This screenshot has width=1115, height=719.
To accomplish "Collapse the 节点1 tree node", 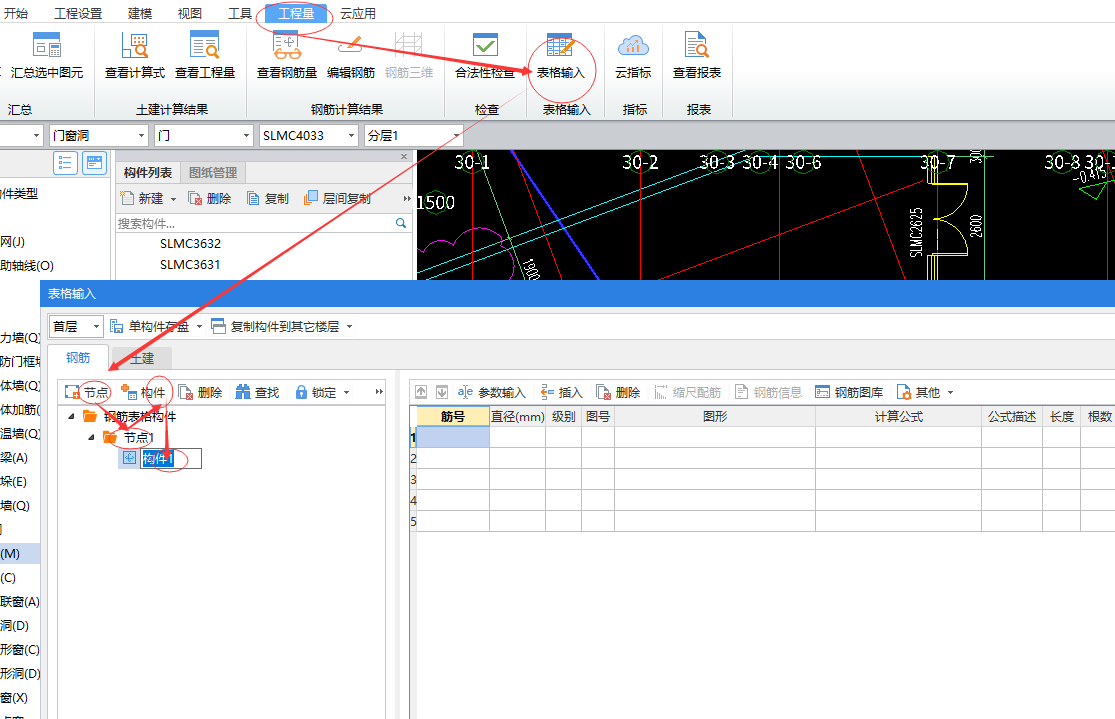I will pos(91,437).
